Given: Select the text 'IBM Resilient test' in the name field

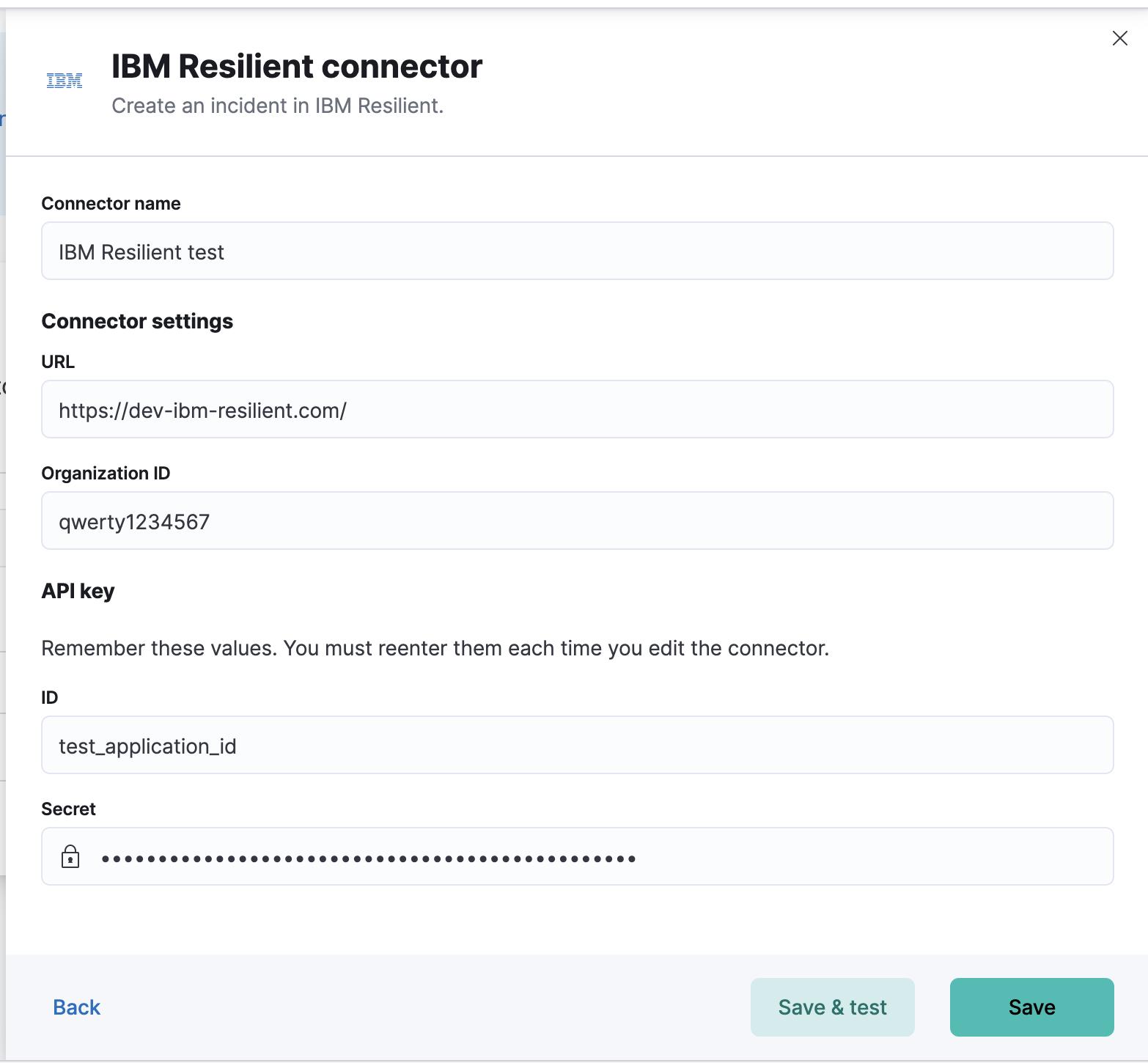Looking at the screenshot, I should pyautogui.click(x=141, y=251).
